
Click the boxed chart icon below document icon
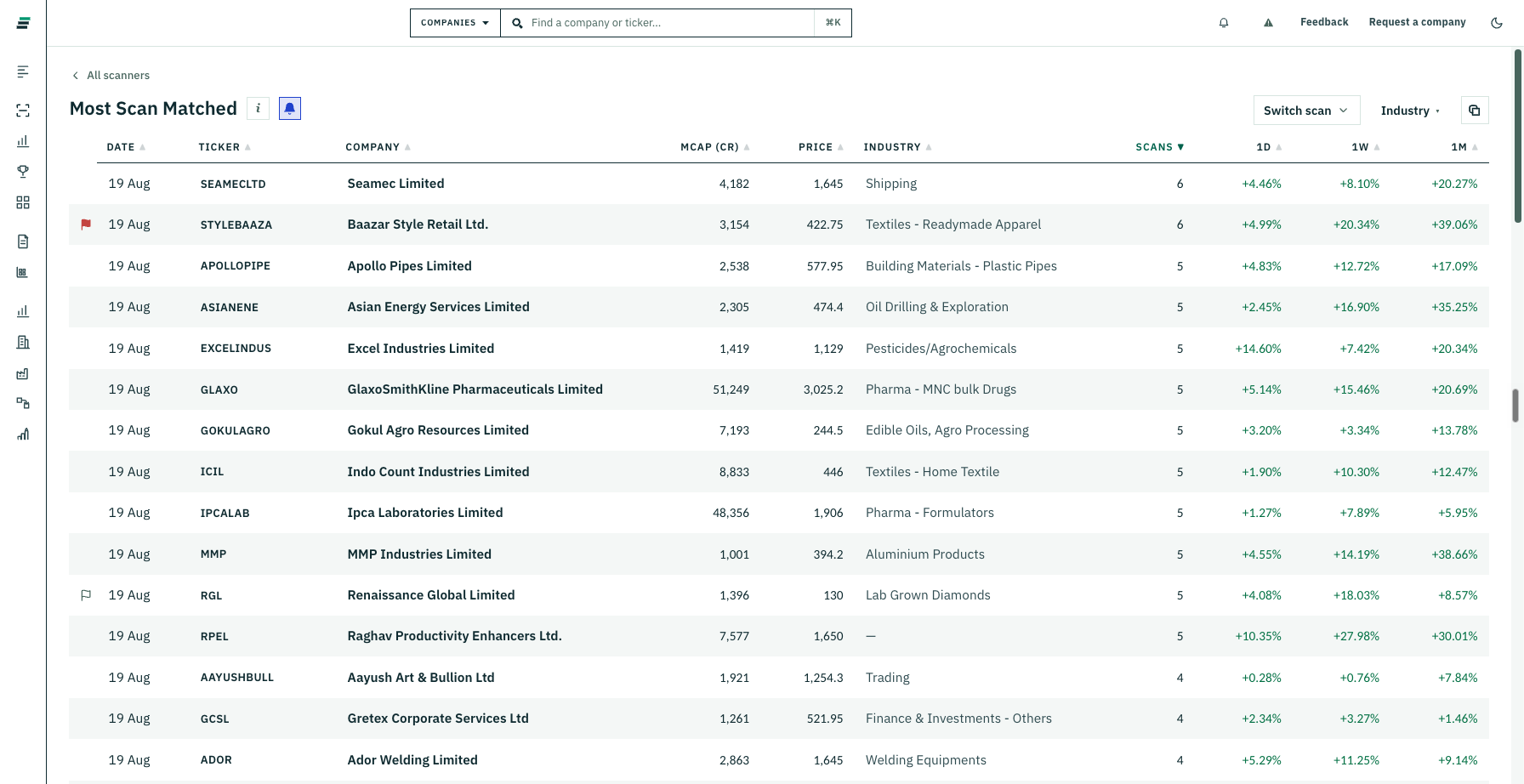(23, 272)
